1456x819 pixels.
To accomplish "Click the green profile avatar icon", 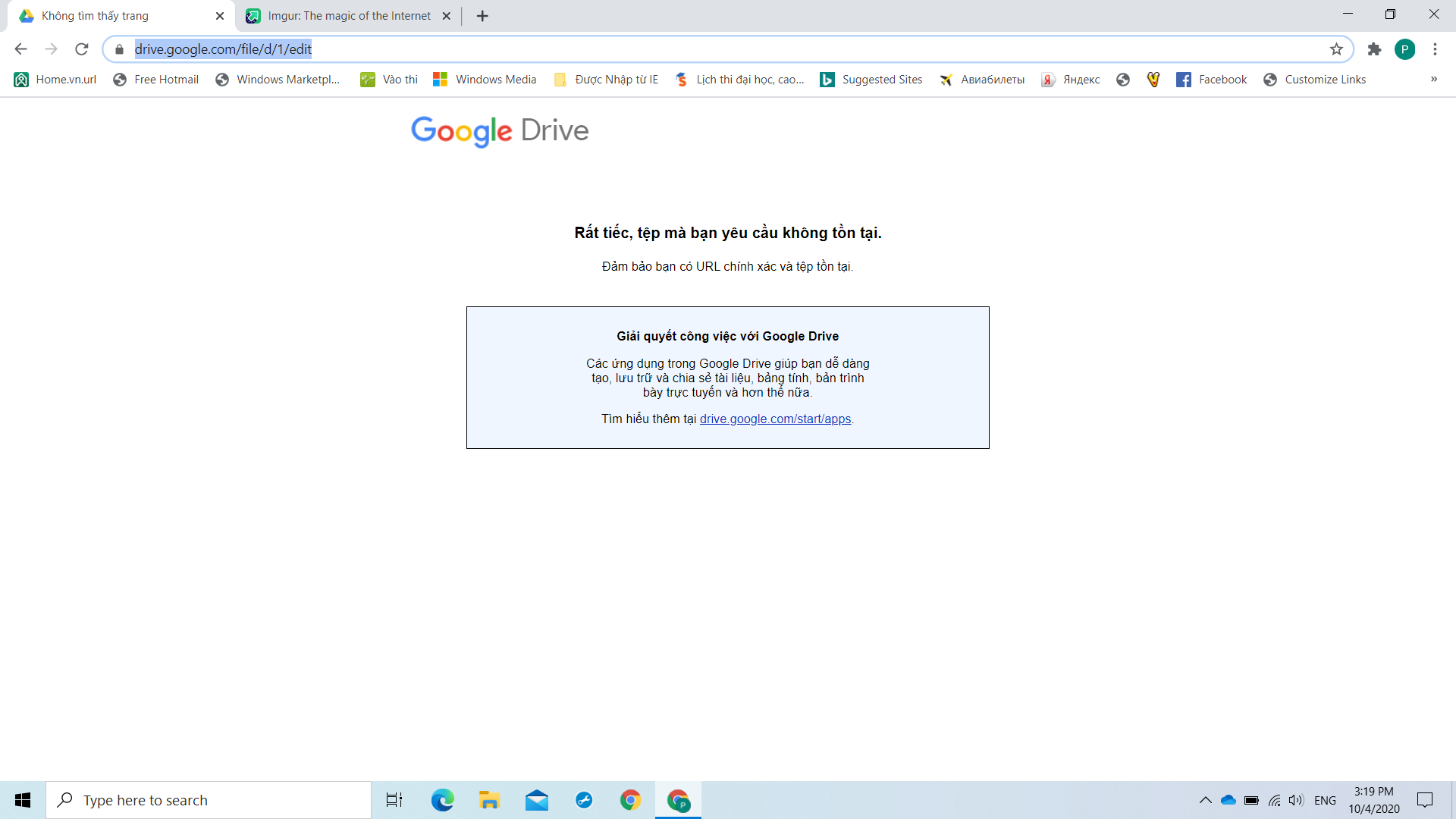I will tap(1404, 49).
